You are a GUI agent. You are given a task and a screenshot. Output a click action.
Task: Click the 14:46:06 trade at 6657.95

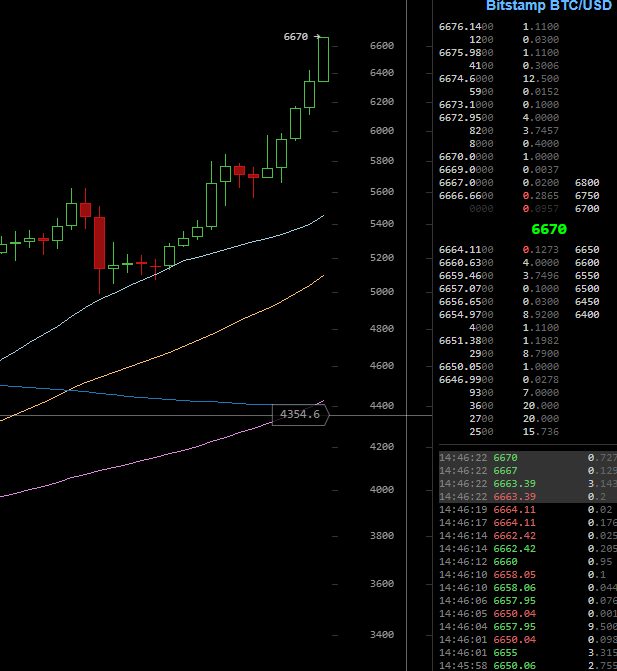tap(528, 601)
